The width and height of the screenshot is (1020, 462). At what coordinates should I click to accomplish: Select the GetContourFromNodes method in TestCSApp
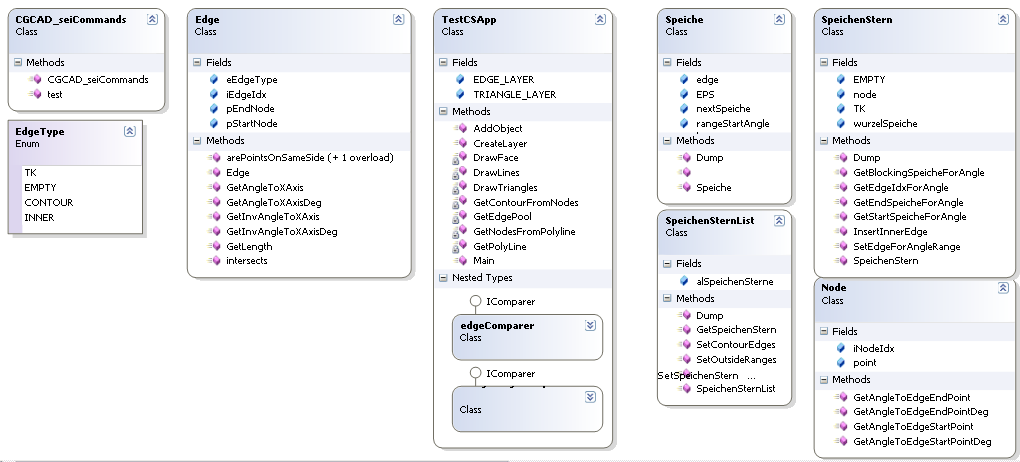click(525, 202)
